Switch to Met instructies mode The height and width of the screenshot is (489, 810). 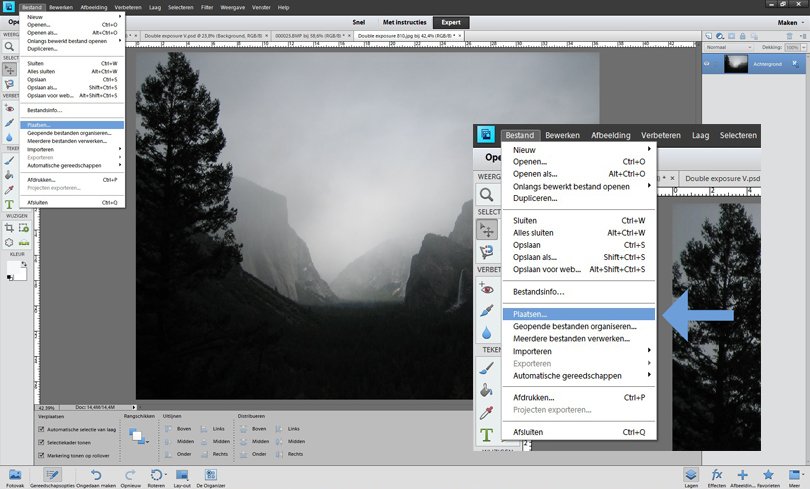pyautogui.click(x=404, y=22)
